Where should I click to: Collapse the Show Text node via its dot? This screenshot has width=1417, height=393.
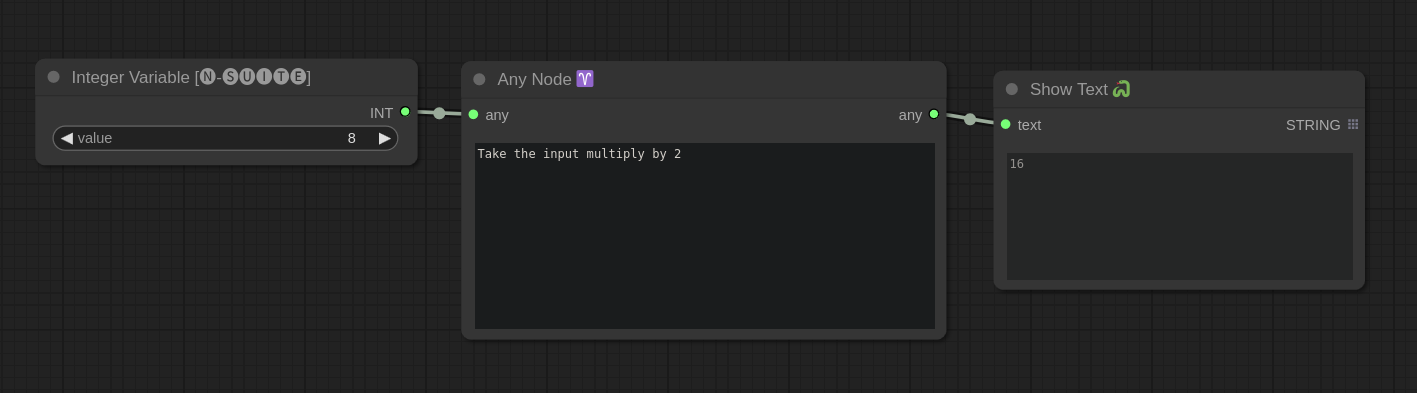pos(1012,89)
